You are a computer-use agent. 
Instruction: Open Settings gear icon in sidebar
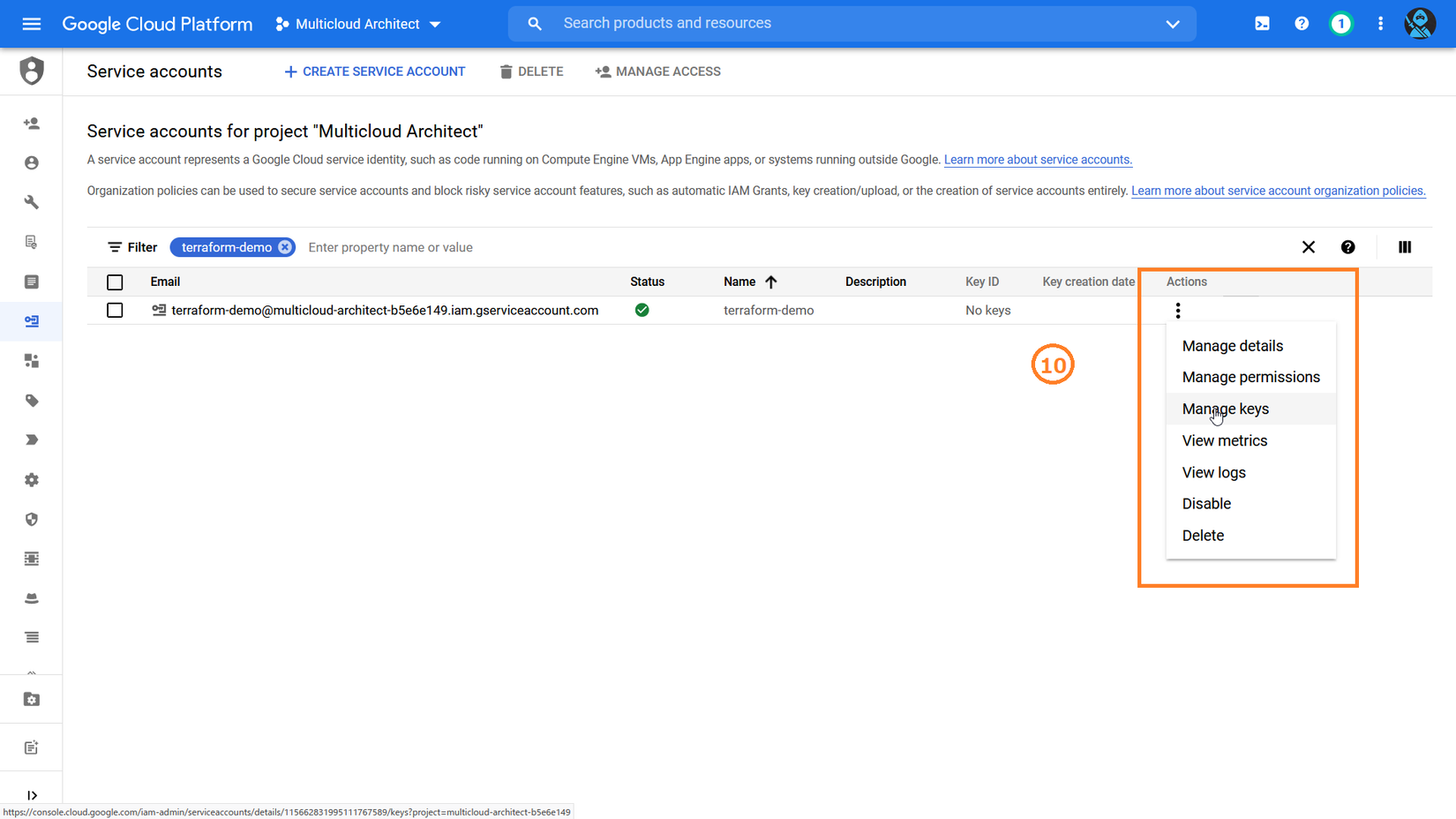tap(32, 480)
